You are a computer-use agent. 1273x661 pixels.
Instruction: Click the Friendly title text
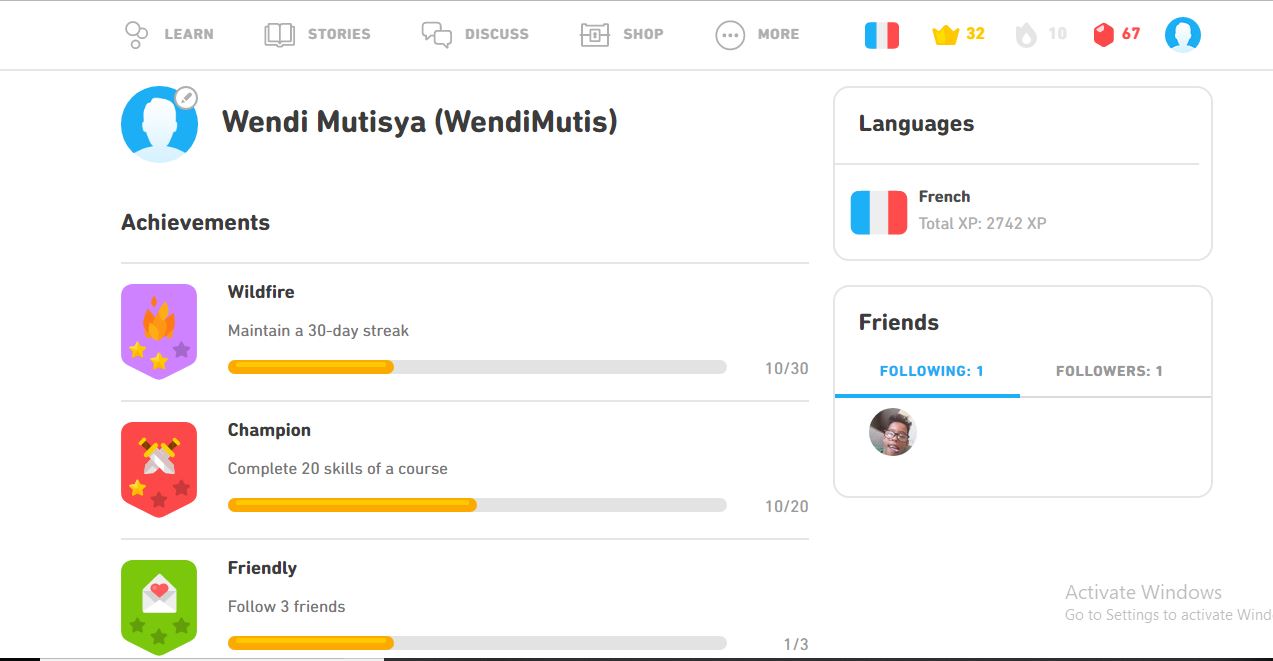[262, 568]
